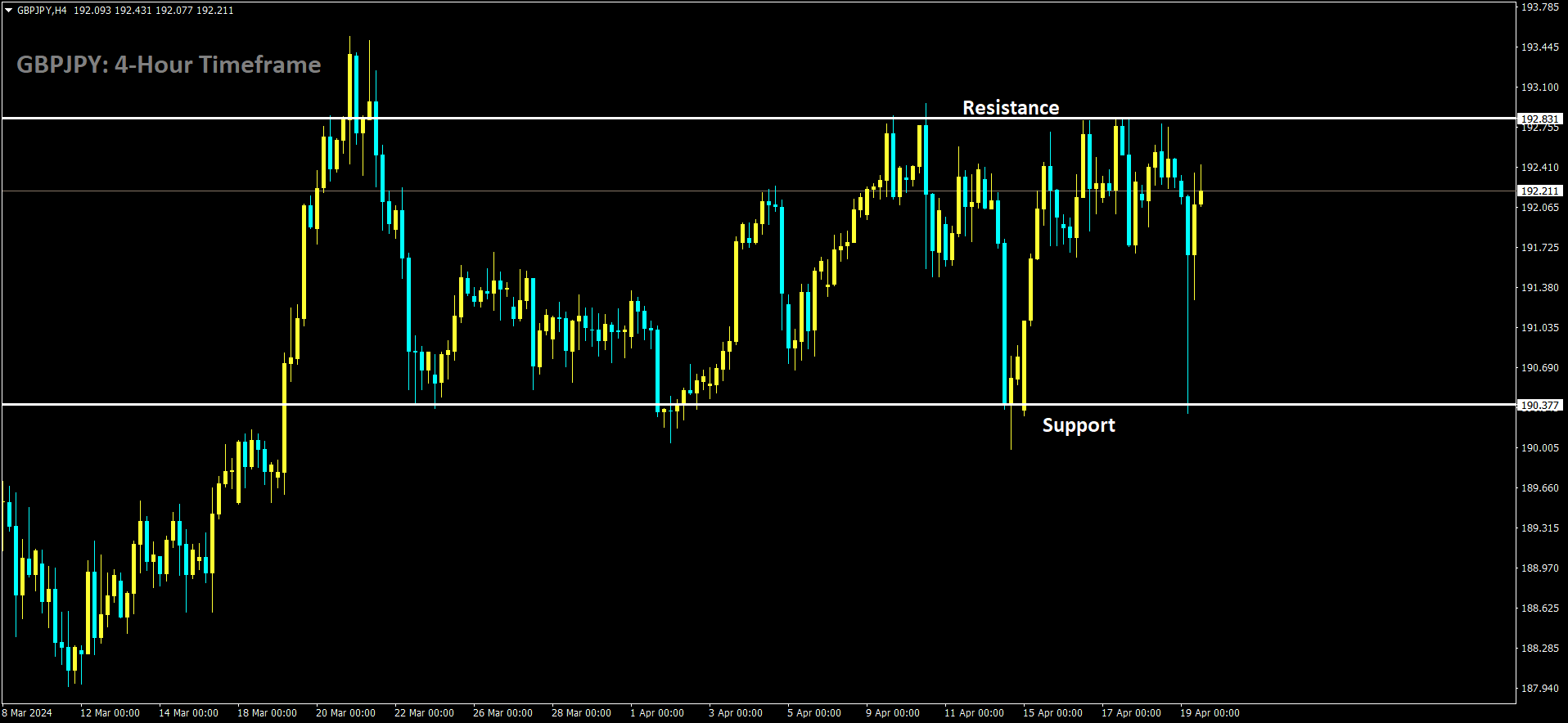Click the 191.725 price scale value
Screen dimensions: 1568x723
1539,248
